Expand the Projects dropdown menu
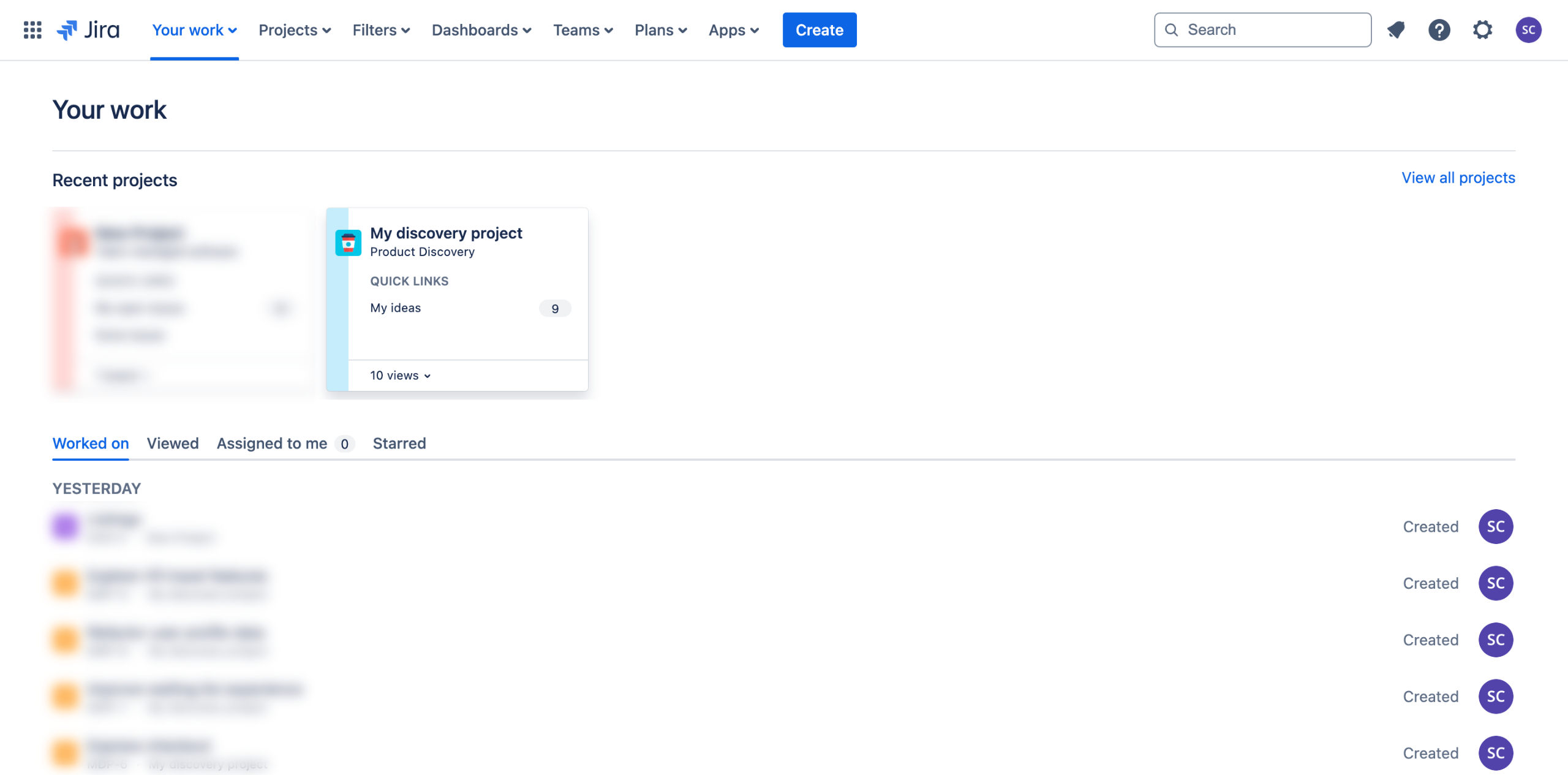1568x775 pixels. [x=295, y=30]
